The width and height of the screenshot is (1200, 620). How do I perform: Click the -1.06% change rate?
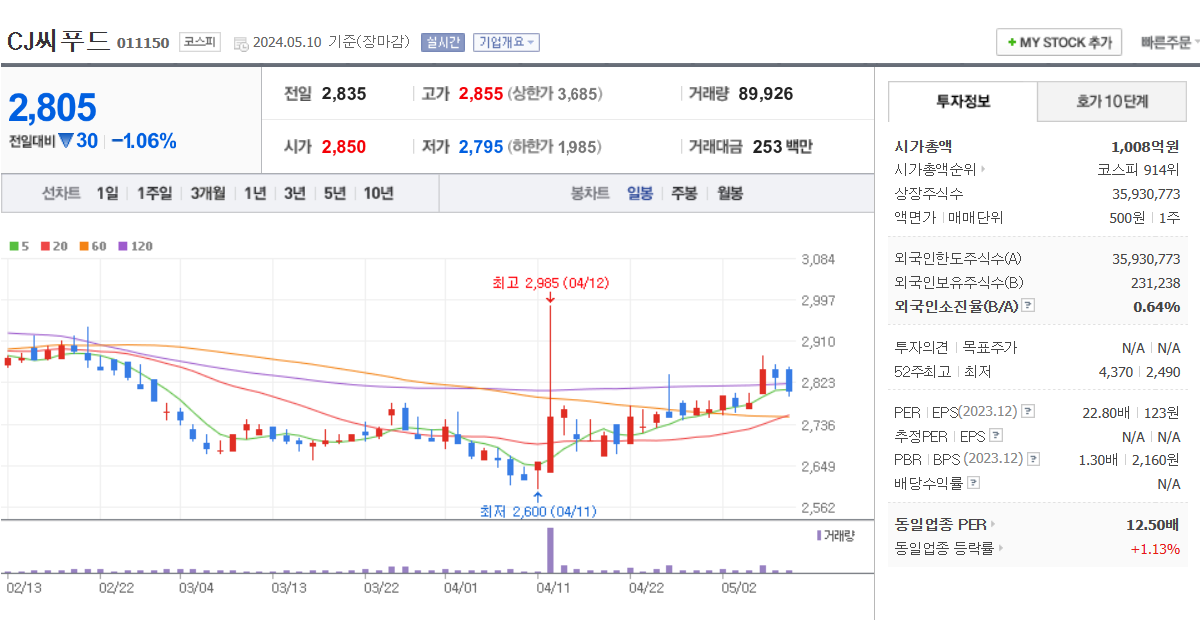coord(143,141)
